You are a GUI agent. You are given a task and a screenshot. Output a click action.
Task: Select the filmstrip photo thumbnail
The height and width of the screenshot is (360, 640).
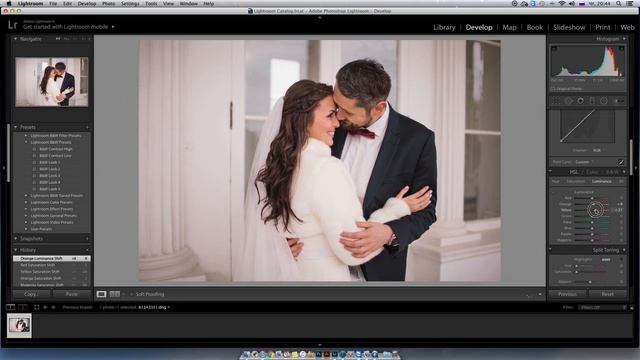click(x=19, y=325)
